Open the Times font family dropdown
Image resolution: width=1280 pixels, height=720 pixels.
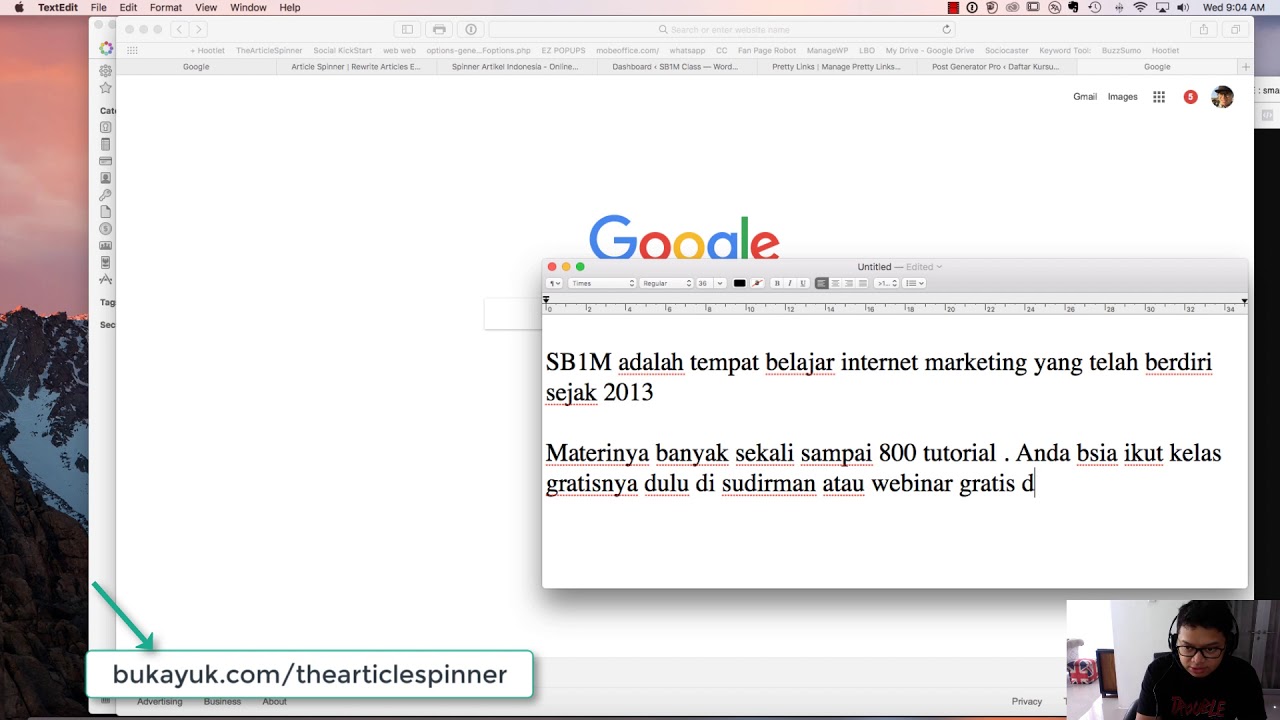point(602,283)
